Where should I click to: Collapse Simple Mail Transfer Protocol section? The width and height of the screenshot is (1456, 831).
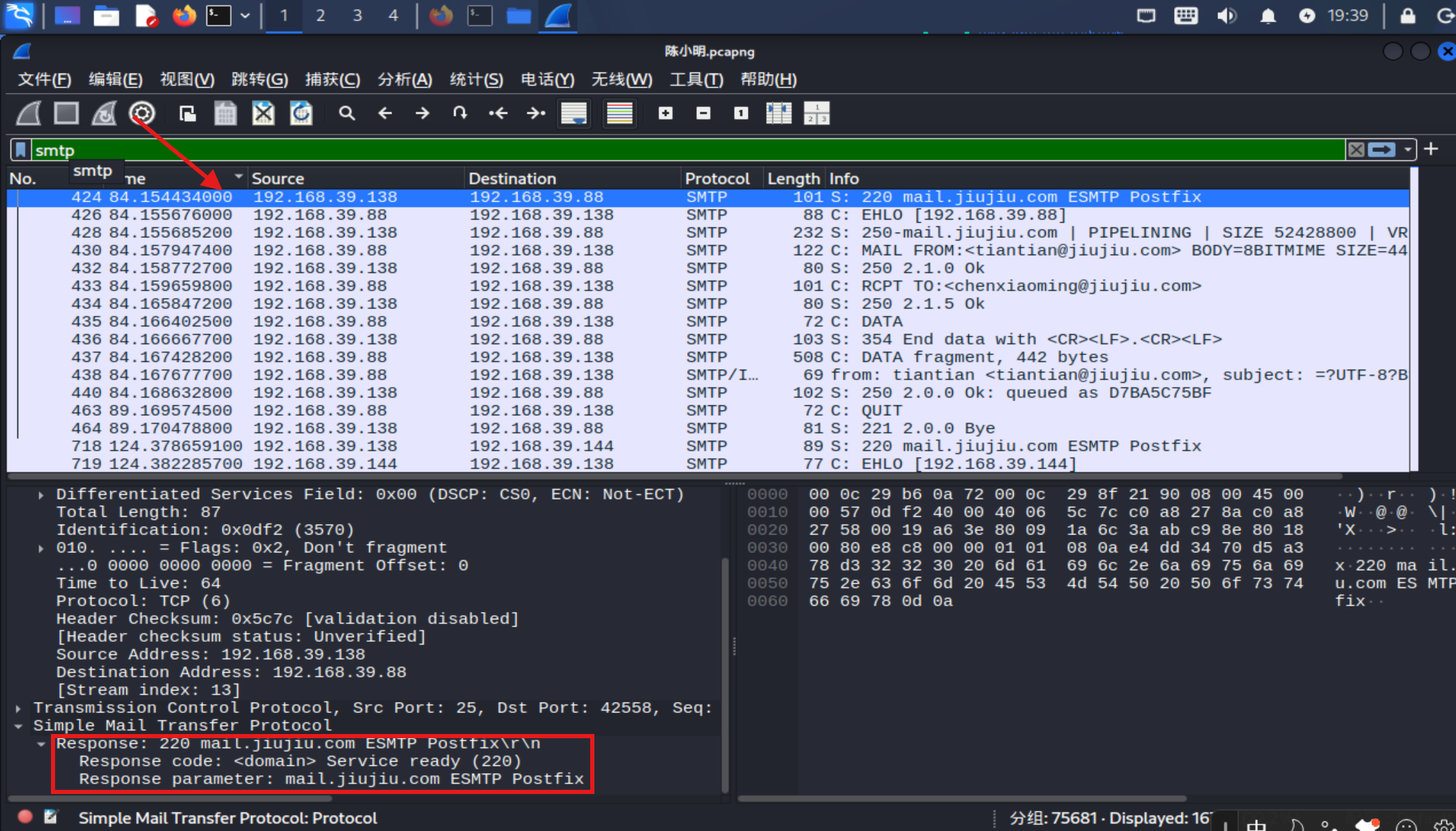coord(18,726)
